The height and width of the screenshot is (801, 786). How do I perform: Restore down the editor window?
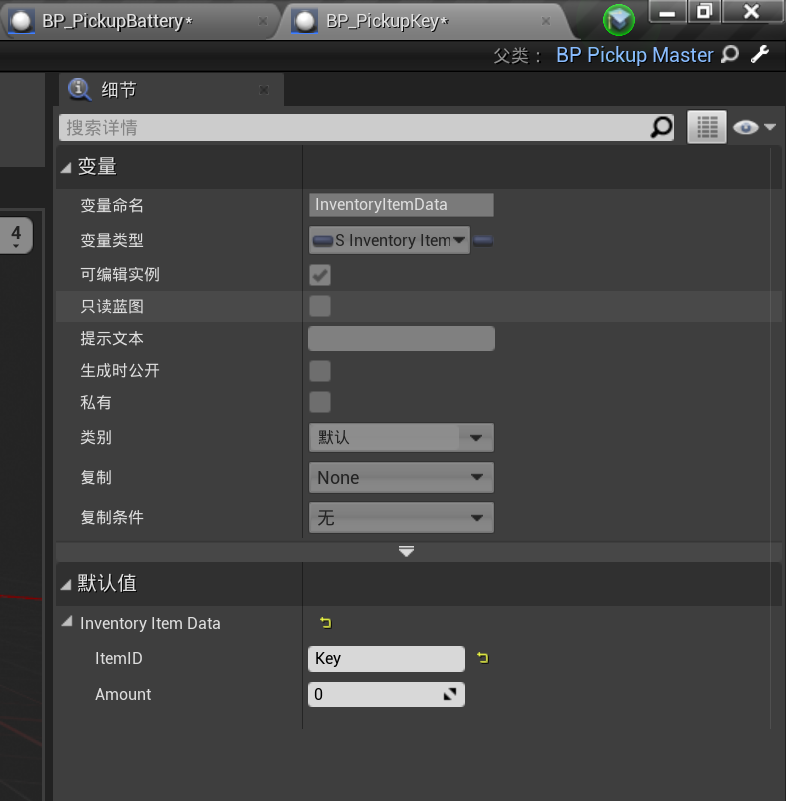(704, 11)
